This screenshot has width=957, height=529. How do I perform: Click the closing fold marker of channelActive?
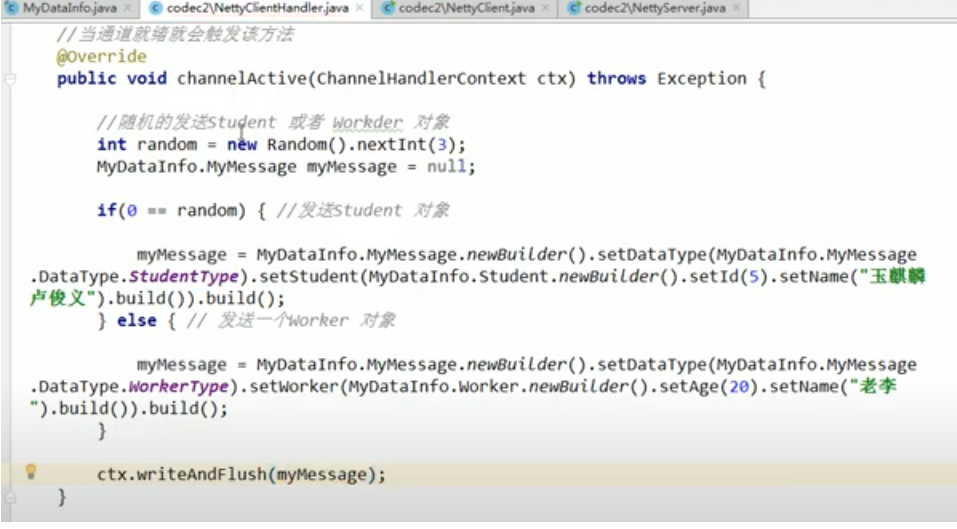[10, 497]
